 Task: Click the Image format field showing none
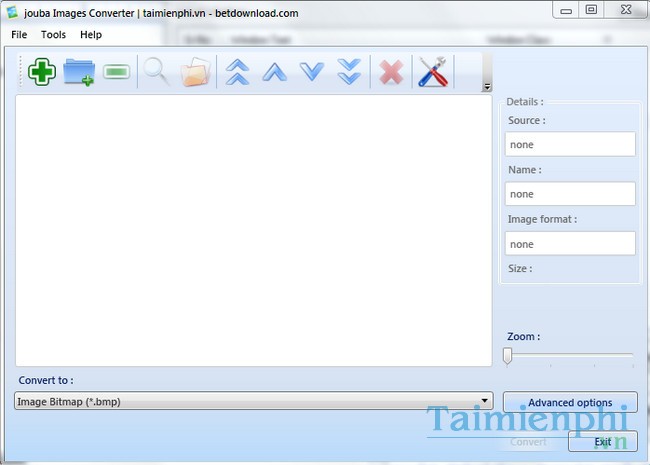coord(570,244)
